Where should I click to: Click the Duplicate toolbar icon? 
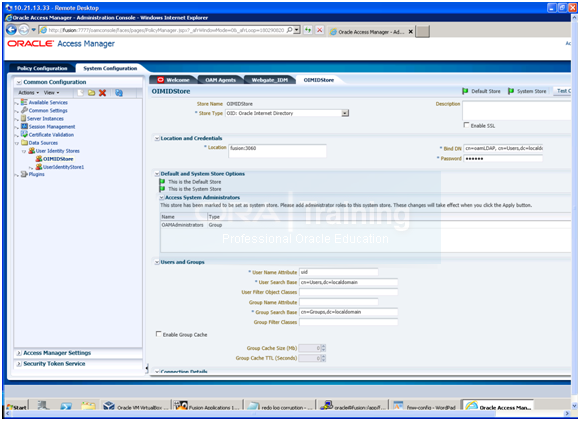[x=119, y=93]
